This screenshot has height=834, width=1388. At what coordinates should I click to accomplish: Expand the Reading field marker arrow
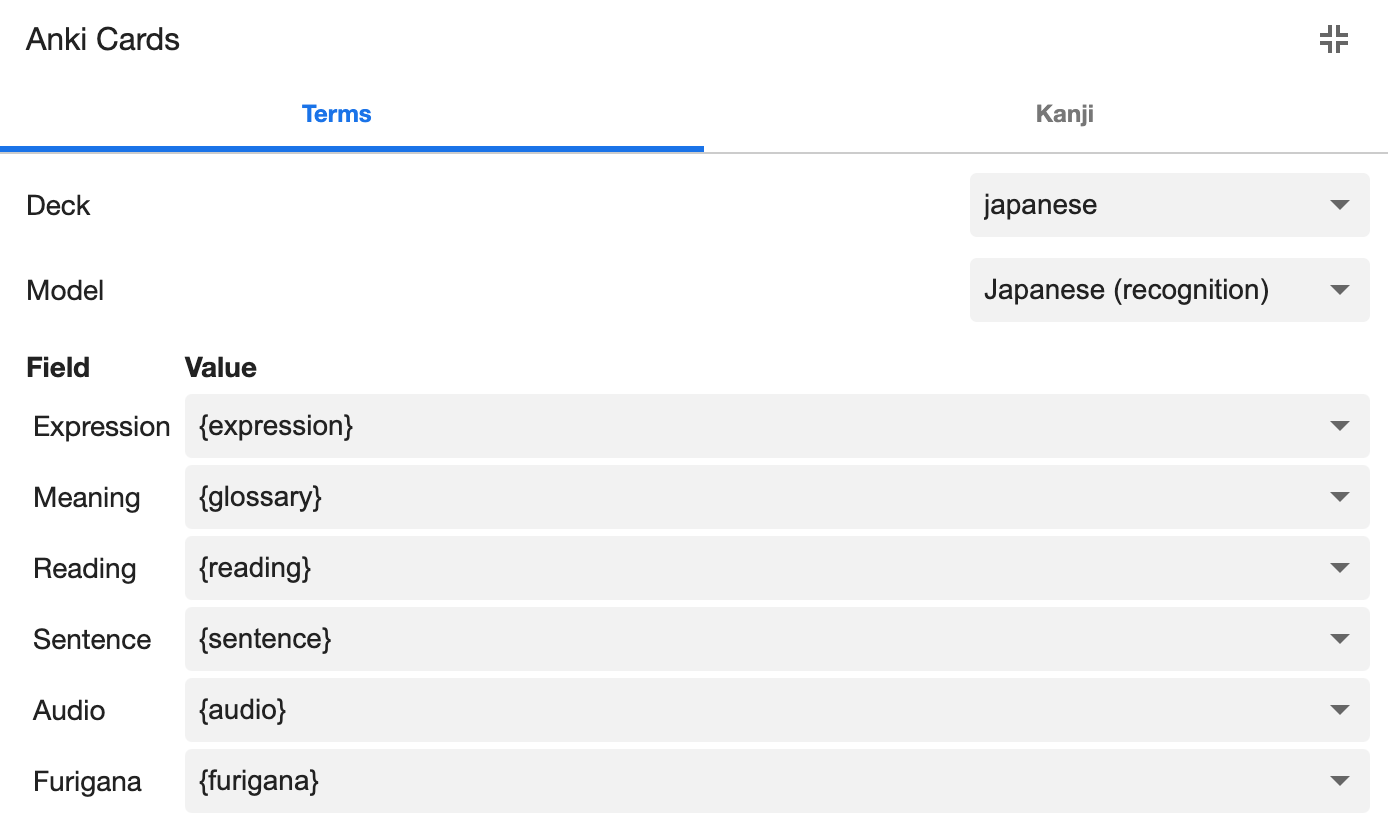click(1340, 568)
